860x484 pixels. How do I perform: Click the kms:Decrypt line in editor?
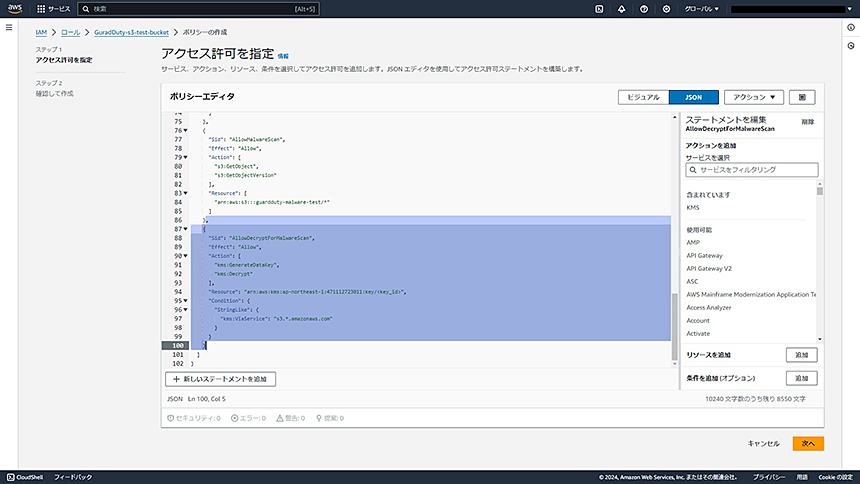point(234,274)
